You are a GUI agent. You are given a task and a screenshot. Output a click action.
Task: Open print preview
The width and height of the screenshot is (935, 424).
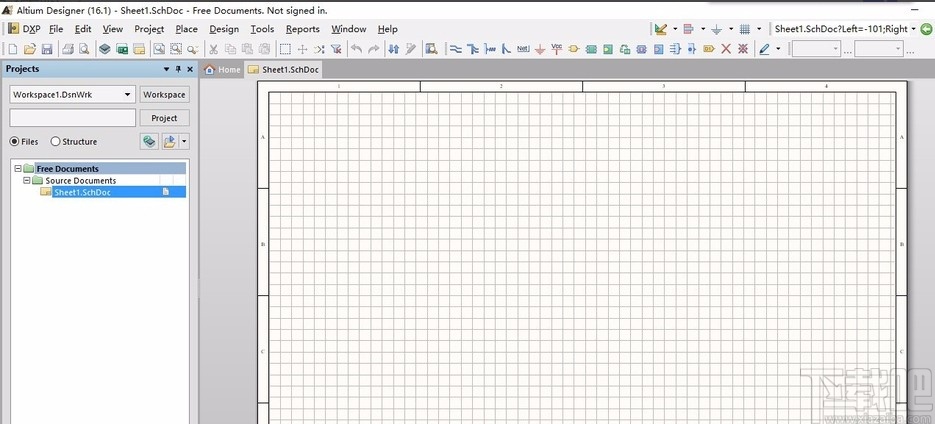(84, 49)
